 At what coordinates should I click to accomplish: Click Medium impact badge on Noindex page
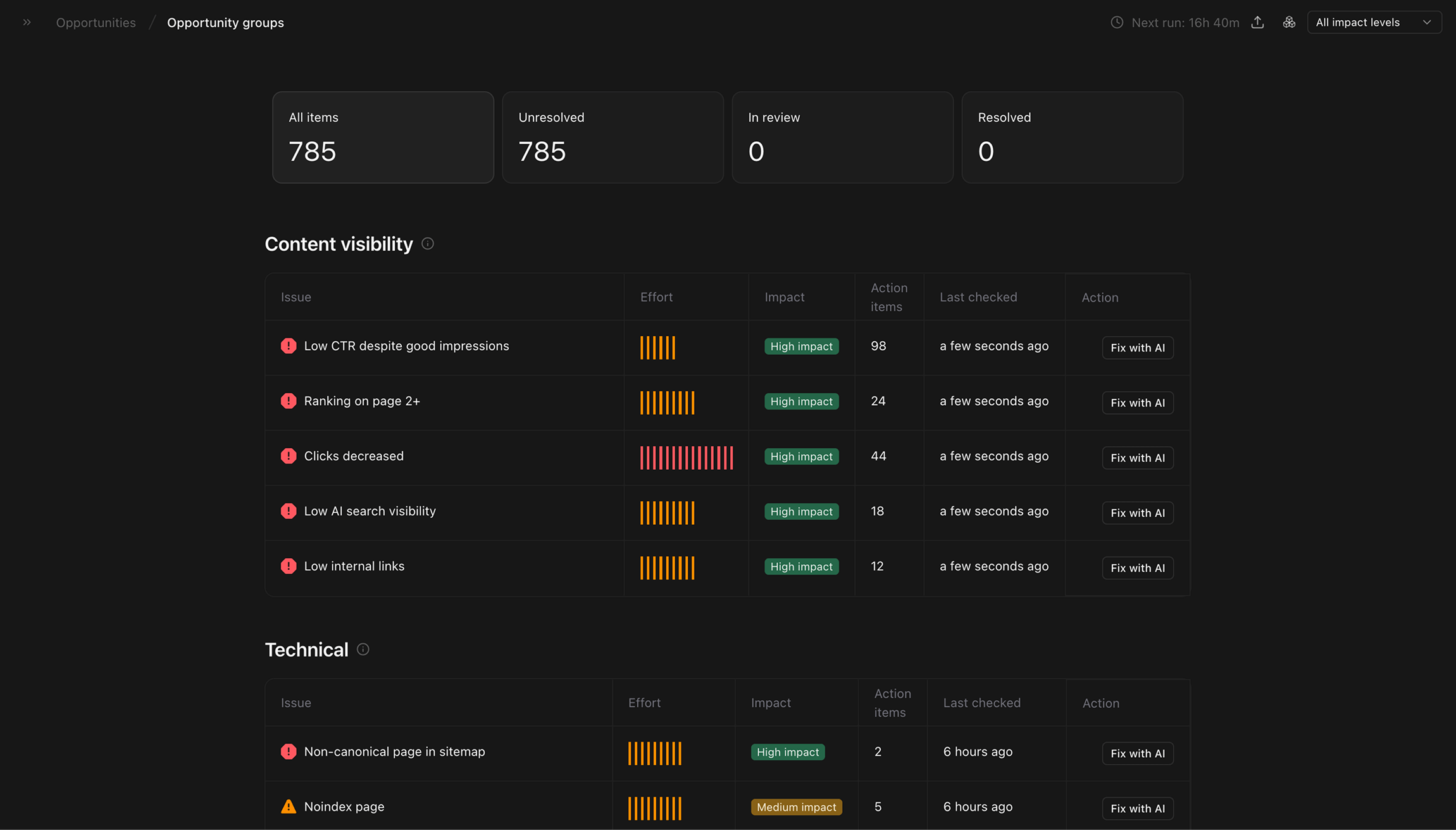tap(796, 807)
